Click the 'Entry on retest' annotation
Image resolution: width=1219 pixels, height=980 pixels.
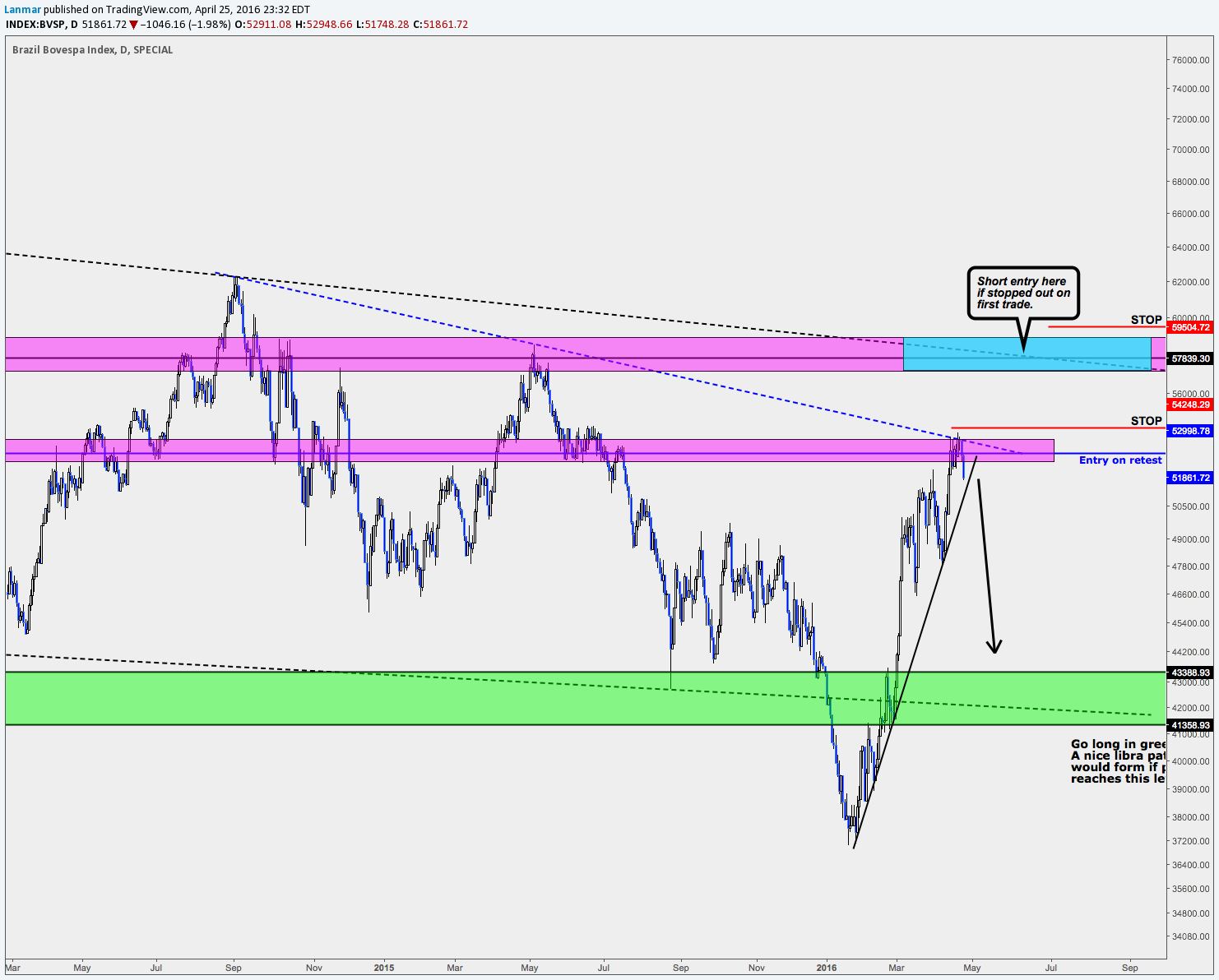(x=1120, y=460)
